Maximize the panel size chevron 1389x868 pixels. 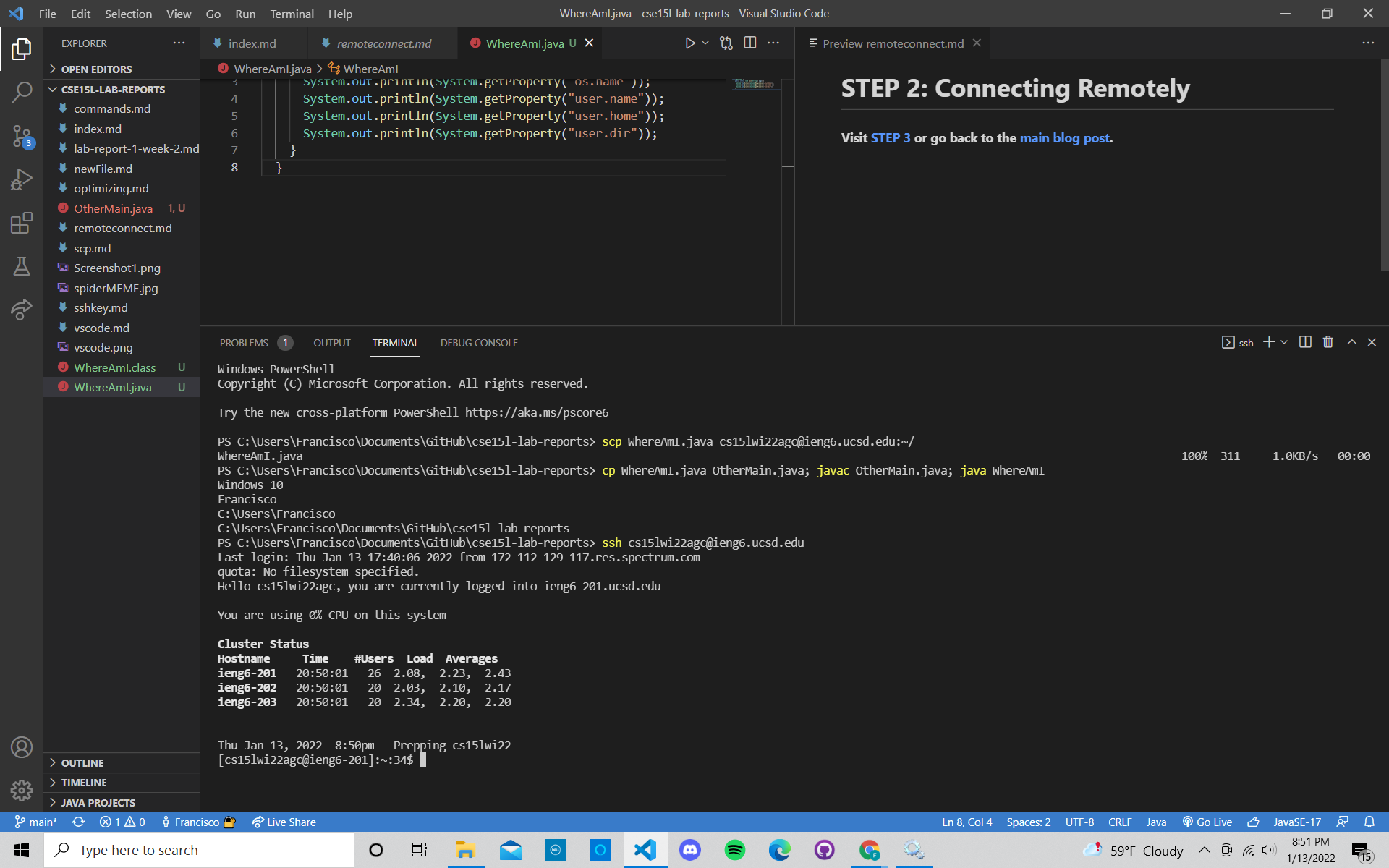1351,342
